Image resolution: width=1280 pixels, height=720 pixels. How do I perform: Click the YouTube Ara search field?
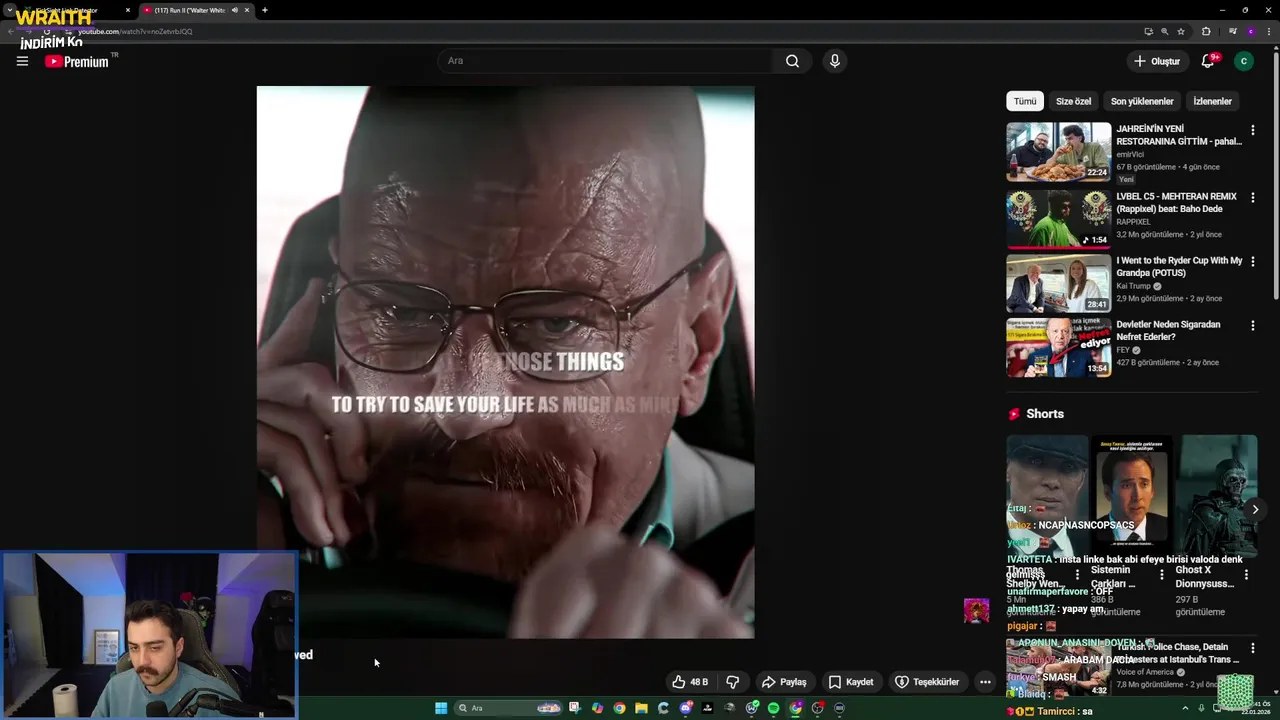click(x=604, y=61)
